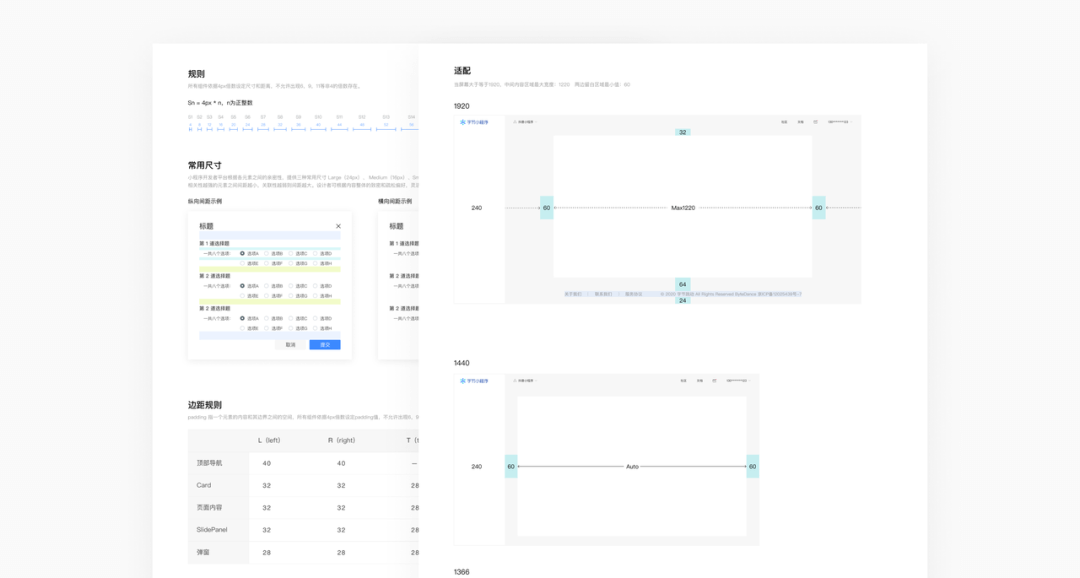Click the Max1220 width label

point(683,207)
